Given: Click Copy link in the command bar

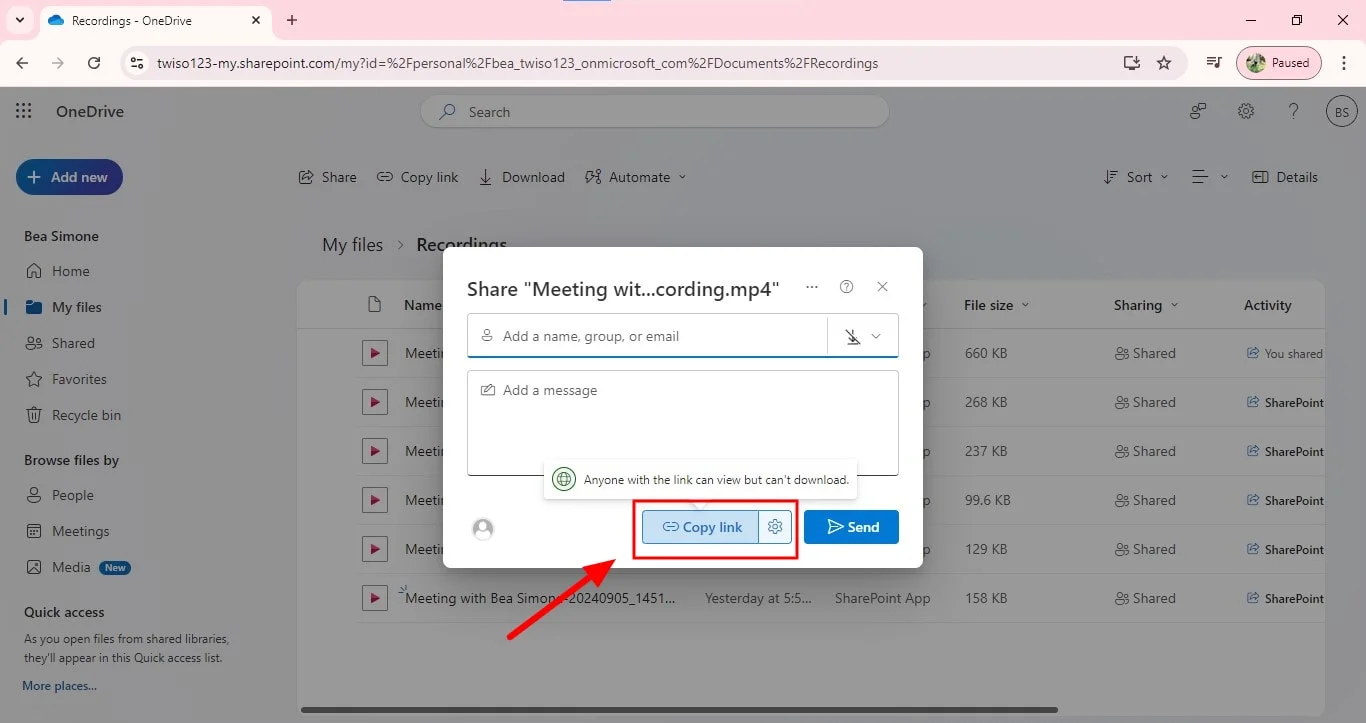Looking at the screenshot, I should pyautogui.click(x=418, y=177).
